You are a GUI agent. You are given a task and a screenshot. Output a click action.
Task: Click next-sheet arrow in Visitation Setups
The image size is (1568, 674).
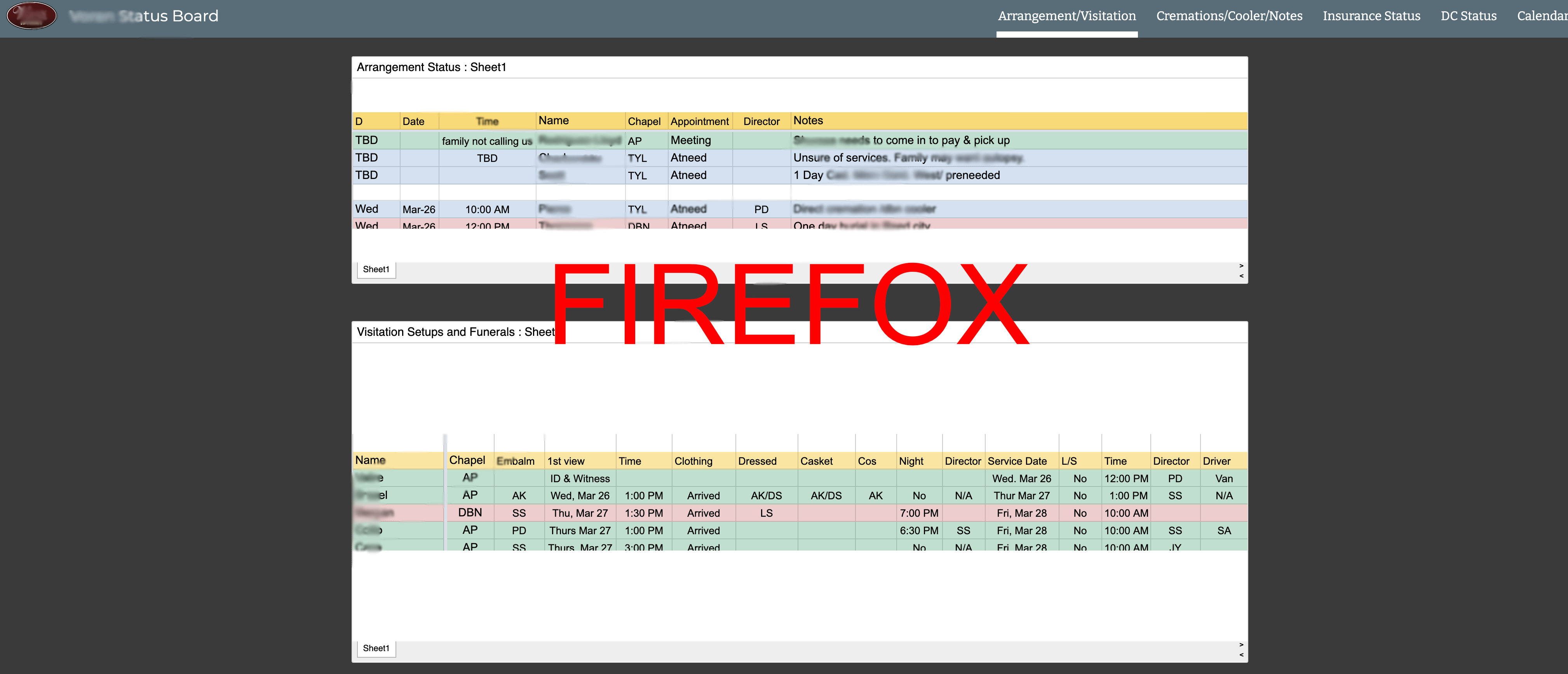(1241, 645)
